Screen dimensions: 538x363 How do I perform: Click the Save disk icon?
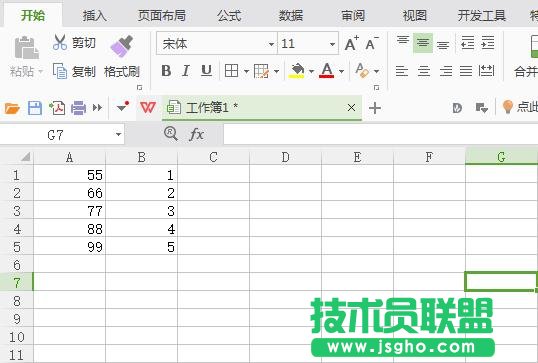pyautogui.click(x=35, y=108)
